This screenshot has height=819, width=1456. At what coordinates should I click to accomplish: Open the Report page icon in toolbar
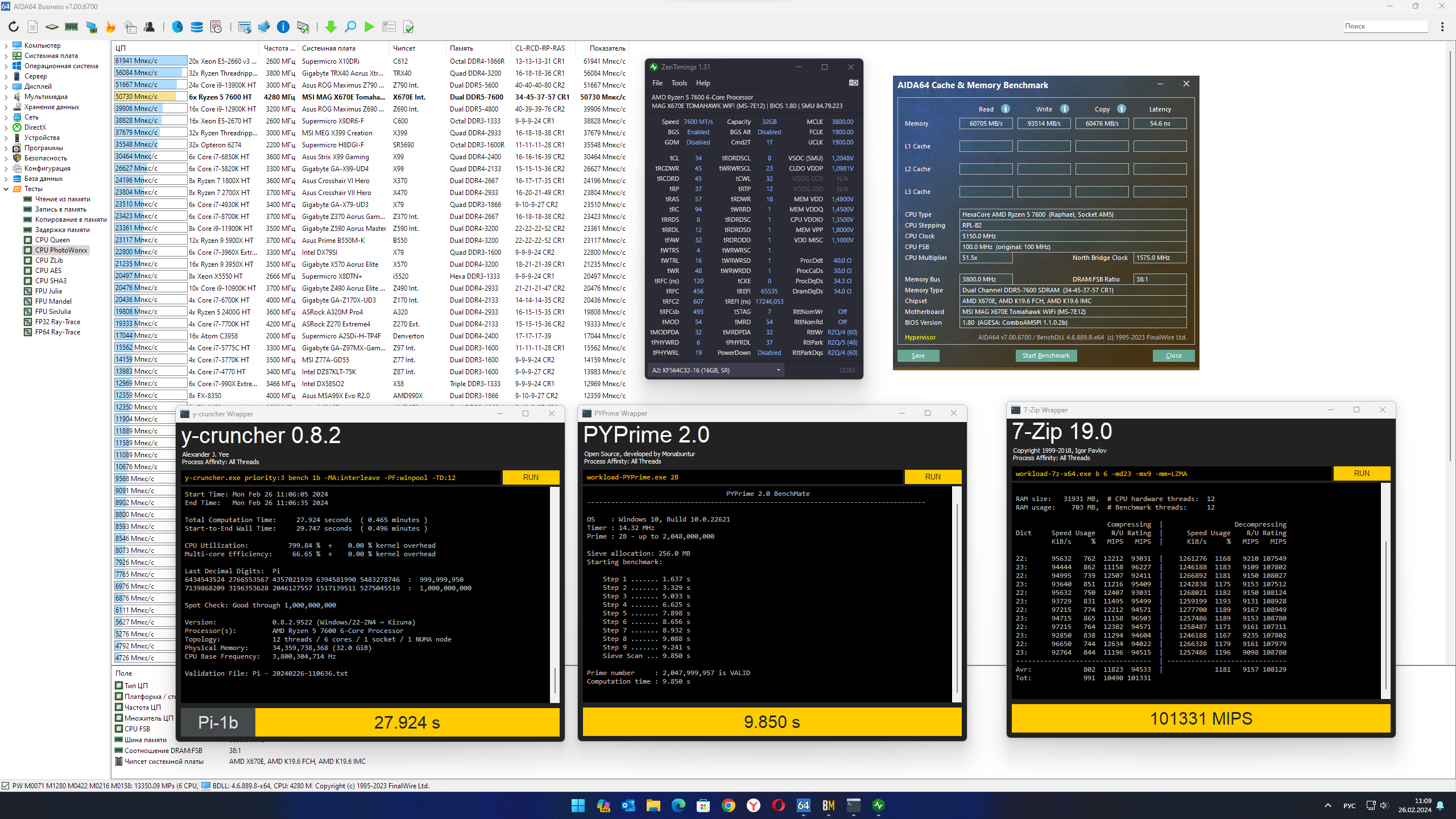coord(33,27)
